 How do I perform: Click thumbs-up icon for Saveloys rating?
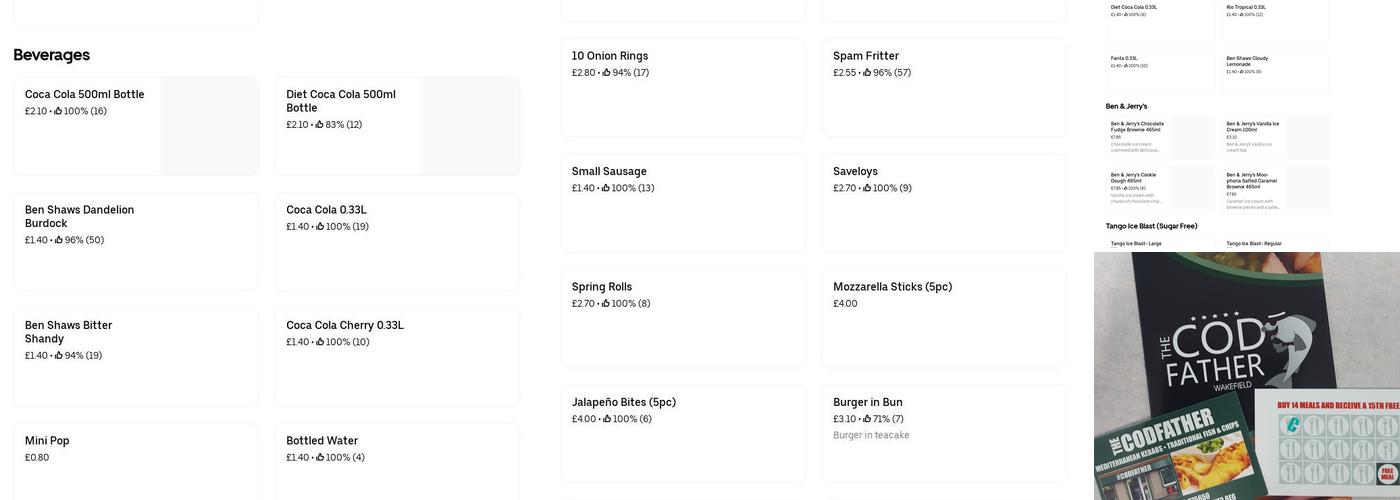[x=867, y=188]
